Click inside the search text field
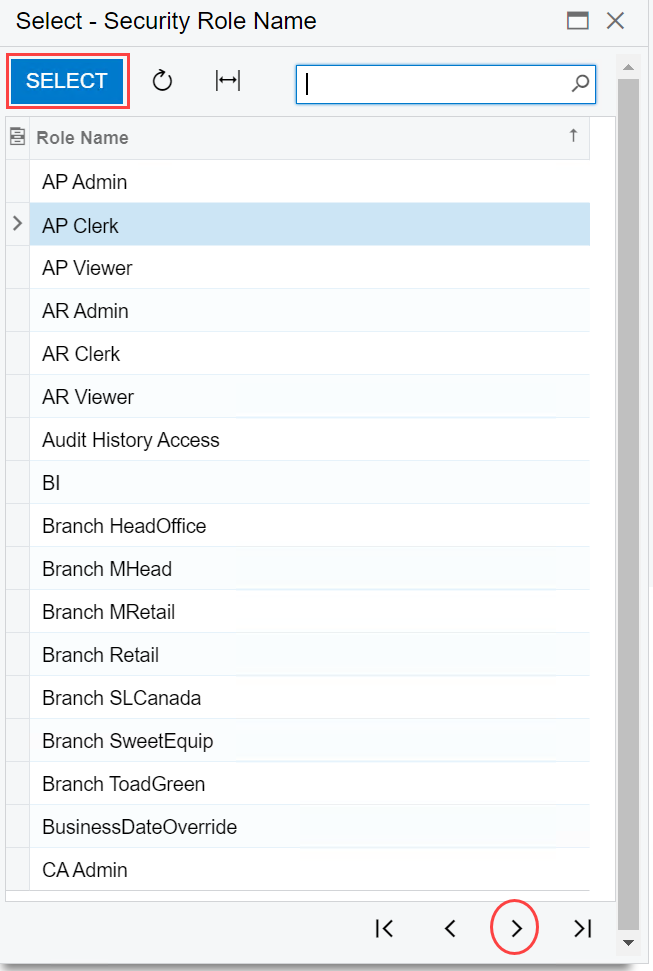The height and width of the screenshot is (971, 653). point(435,85)
